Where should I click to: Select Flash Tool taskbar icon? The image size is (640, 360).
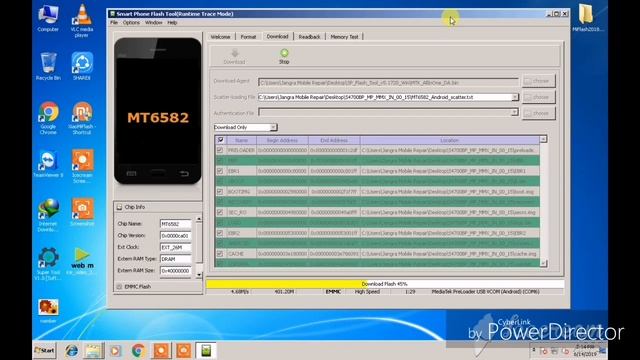pyautogui.click(x=206, y=350)
